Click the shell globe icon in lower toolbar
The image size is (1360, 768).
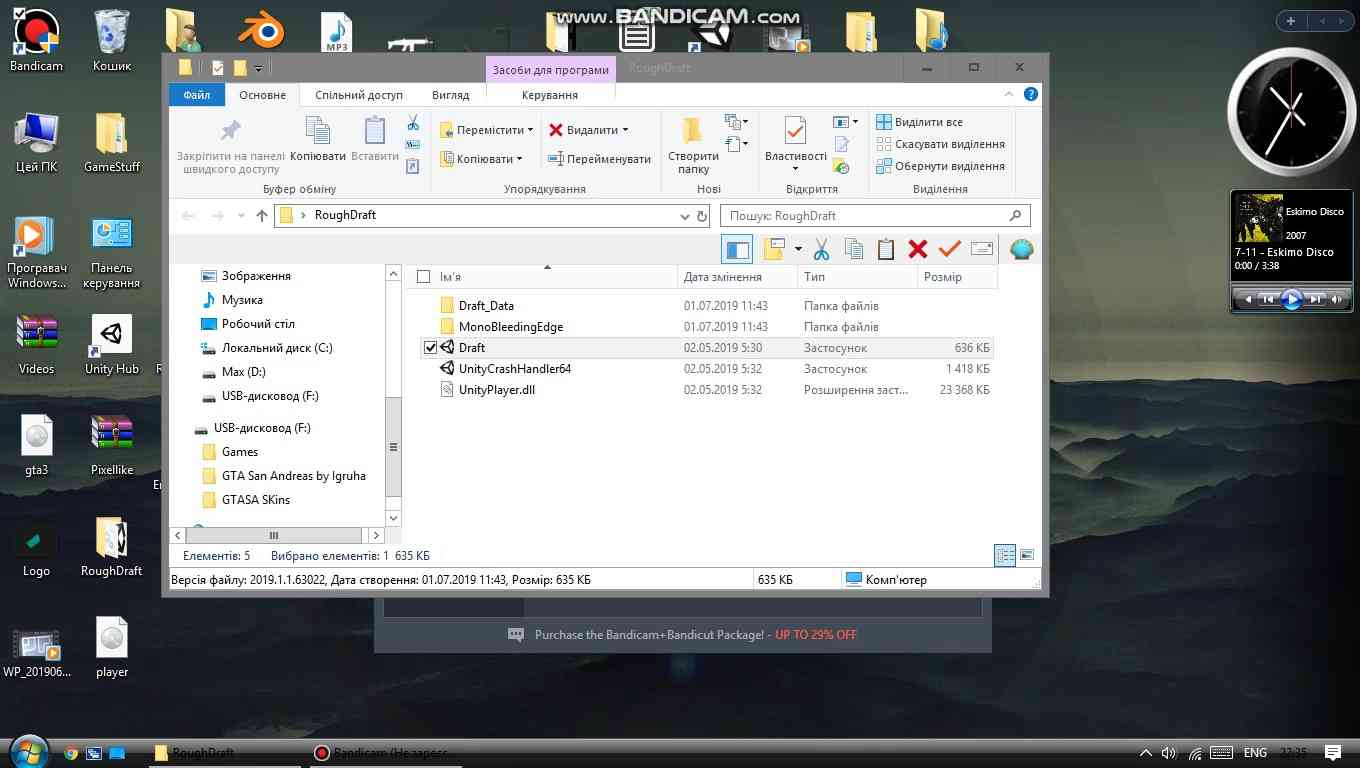point(1021,249)
